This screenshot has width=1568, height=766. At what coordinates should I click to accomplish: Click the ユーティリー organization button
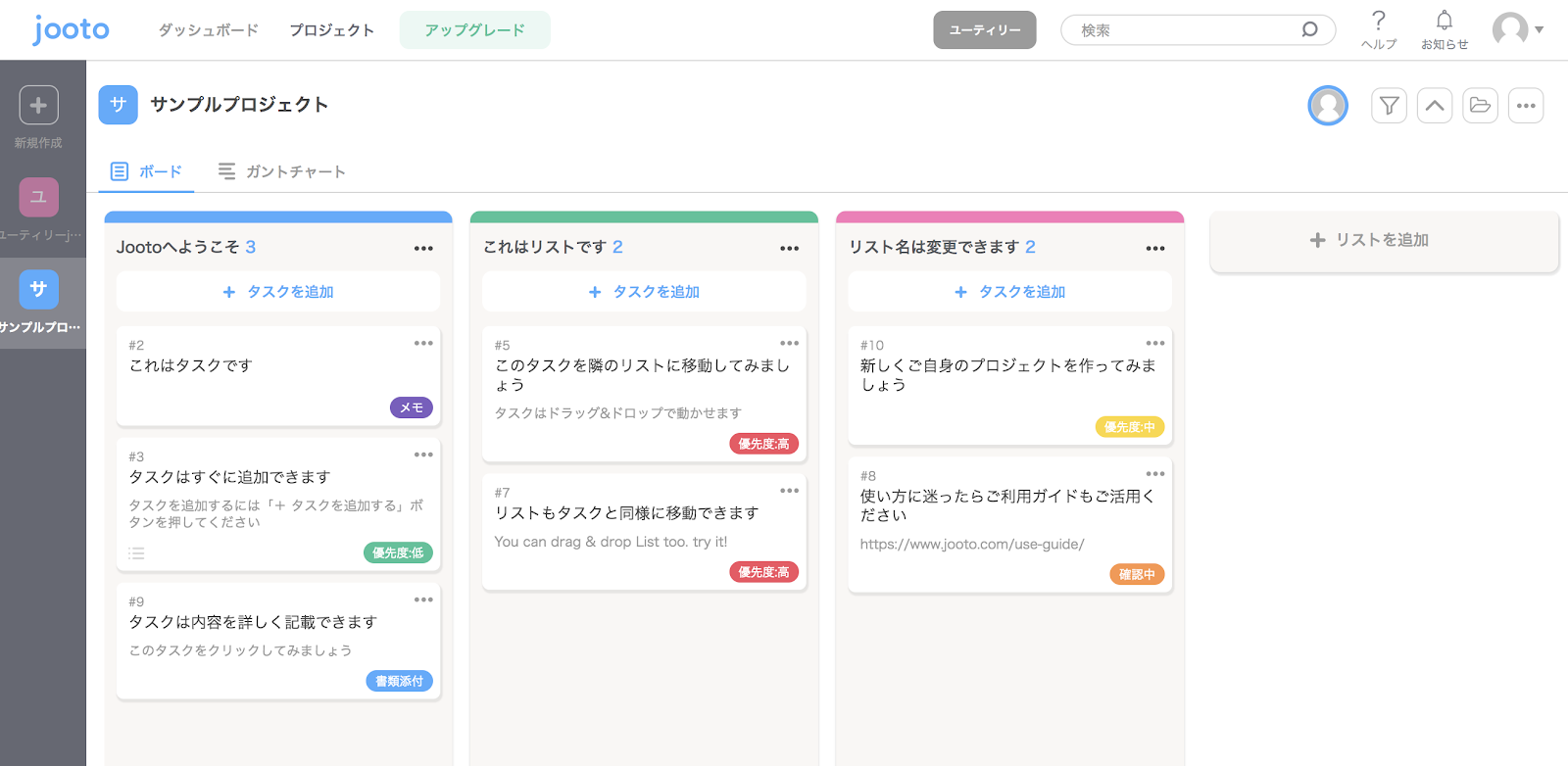985,30
